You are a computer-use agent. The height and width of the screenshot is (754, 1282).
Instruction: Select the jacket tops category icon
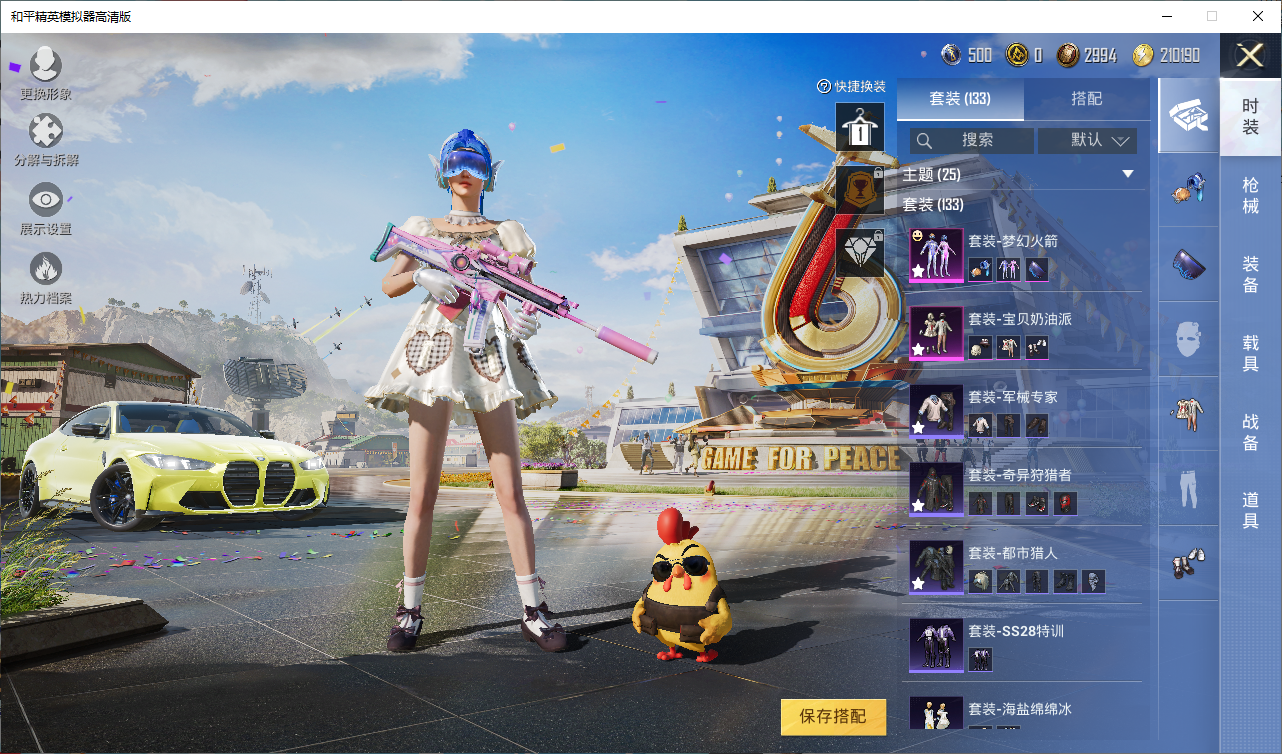(1188, 413)
